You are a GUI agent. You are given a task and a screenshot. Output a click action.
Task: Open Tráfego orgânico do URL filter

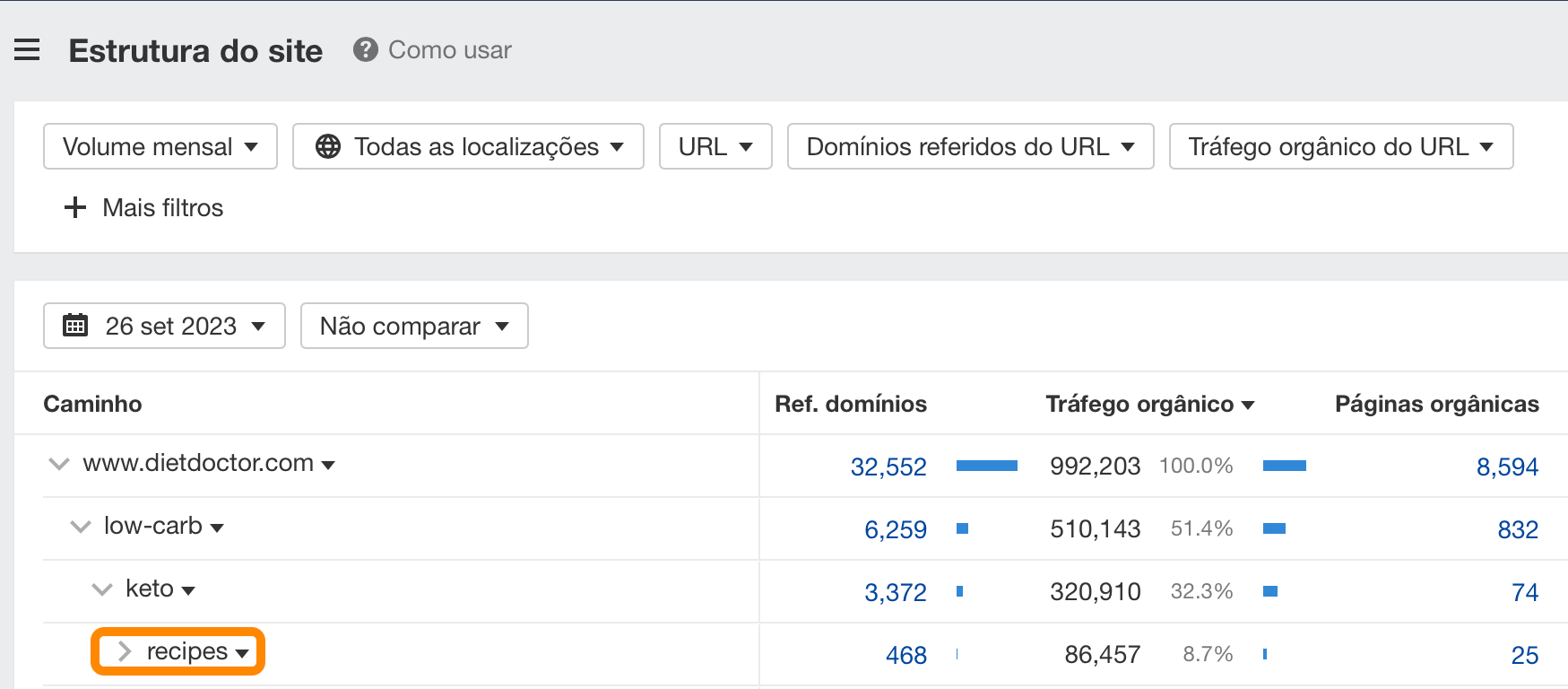(1340, 146)
